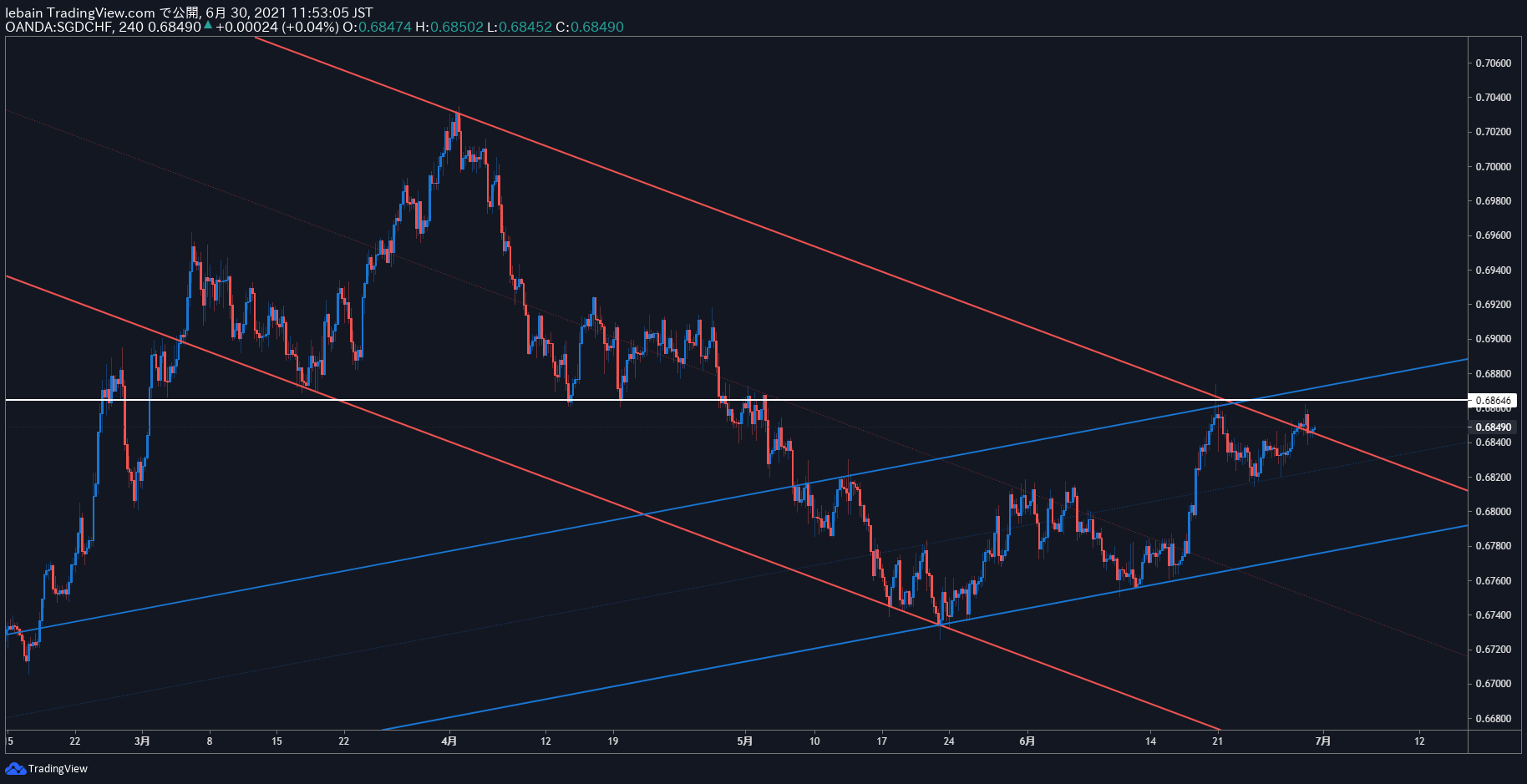Click the OANDA:SGDCHF symbol name in header
This screenshot has height=784, width=1527.
pos(58,27)
